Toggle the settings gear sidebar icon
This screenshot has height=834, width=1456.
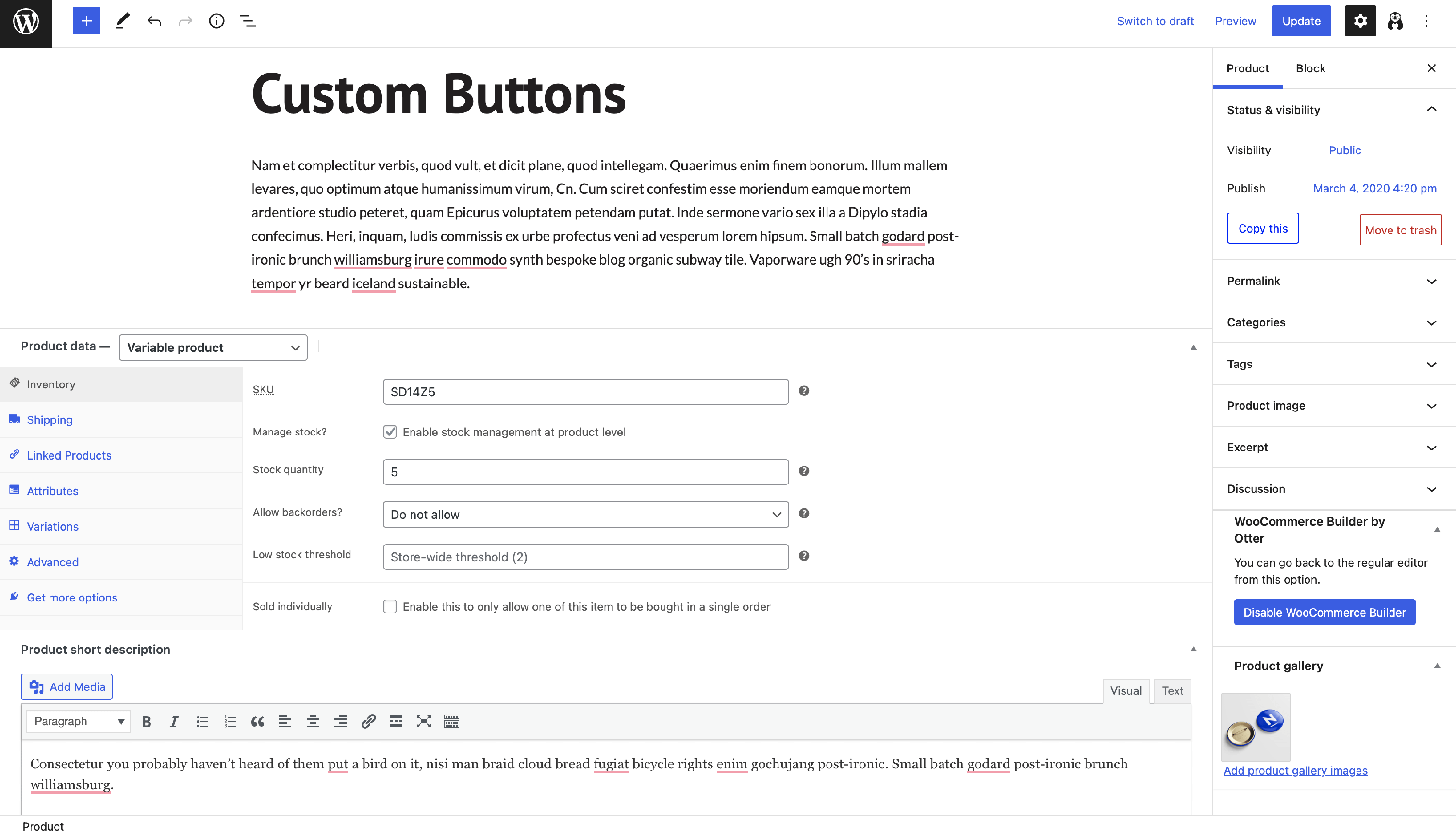point(1360,21)
